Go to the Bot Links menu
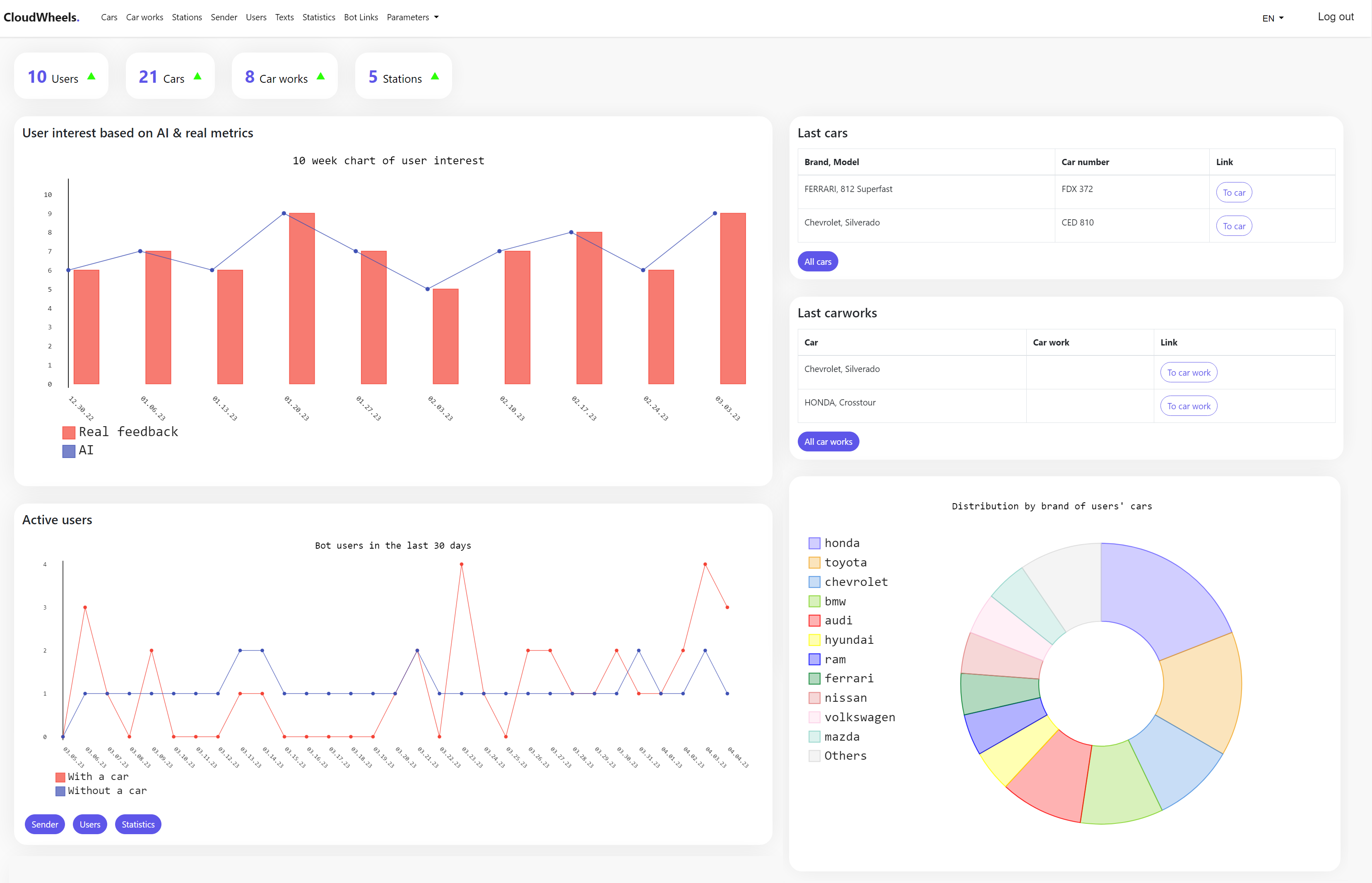 coord(361,17)
